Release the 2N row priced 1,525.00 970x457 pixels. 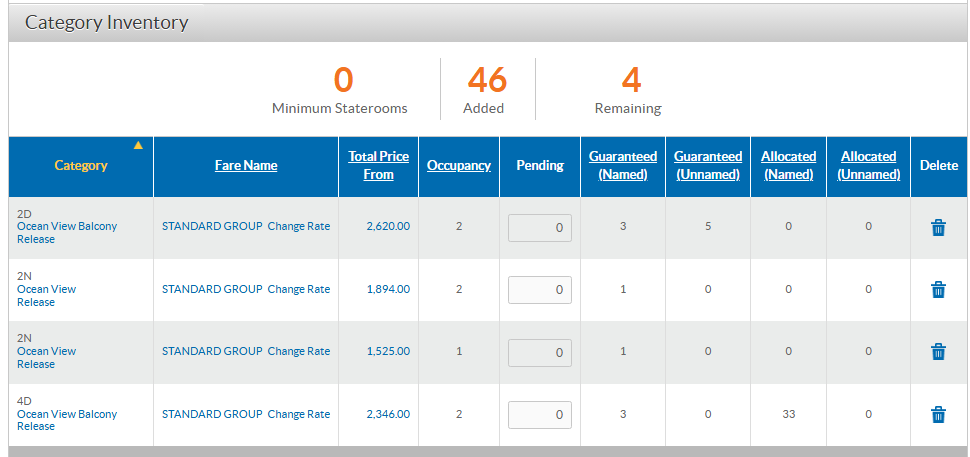click(x=36, y=364)
